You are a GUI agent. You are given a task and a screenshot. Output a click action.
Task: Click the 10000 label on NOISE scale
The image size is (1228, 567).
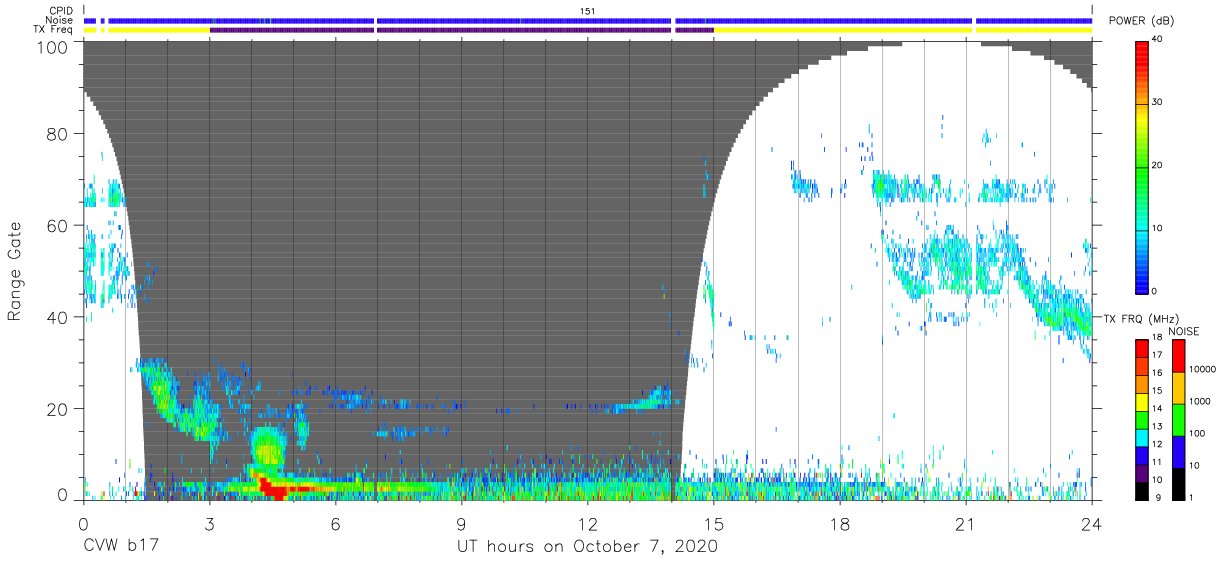1203,369
